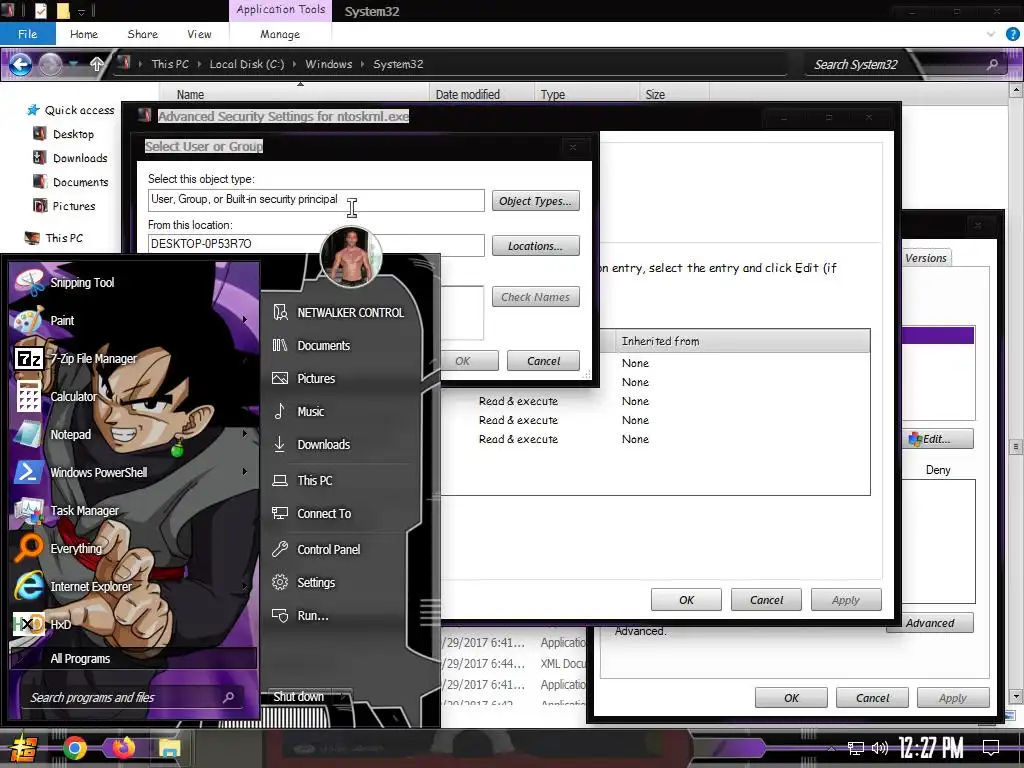Open the Manage ribbon tab
This screenshot has height=768, width=1024.
click(x=280, y=34)
